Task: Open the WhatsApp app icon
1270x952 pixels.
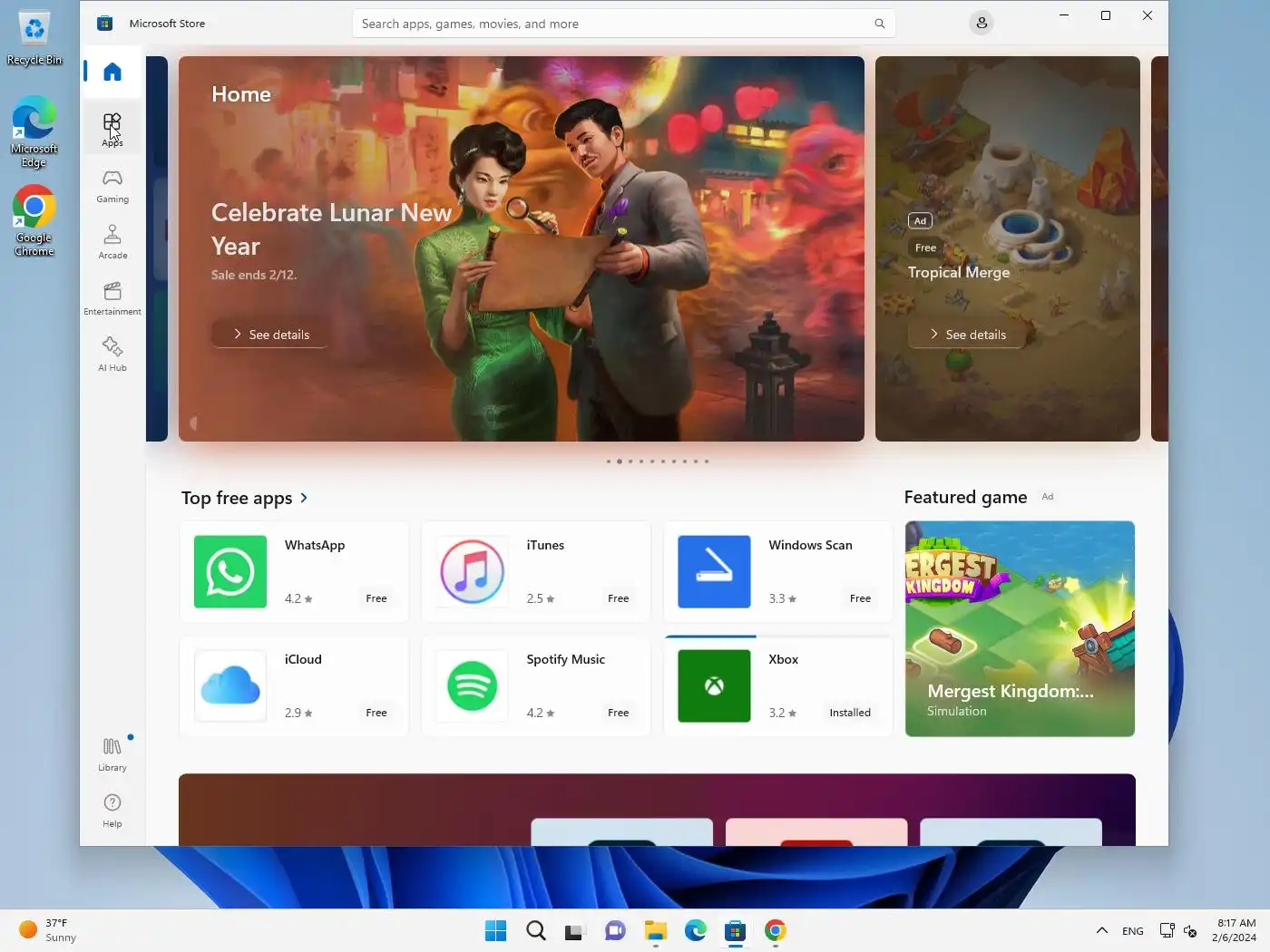Action: coord(230,571)
